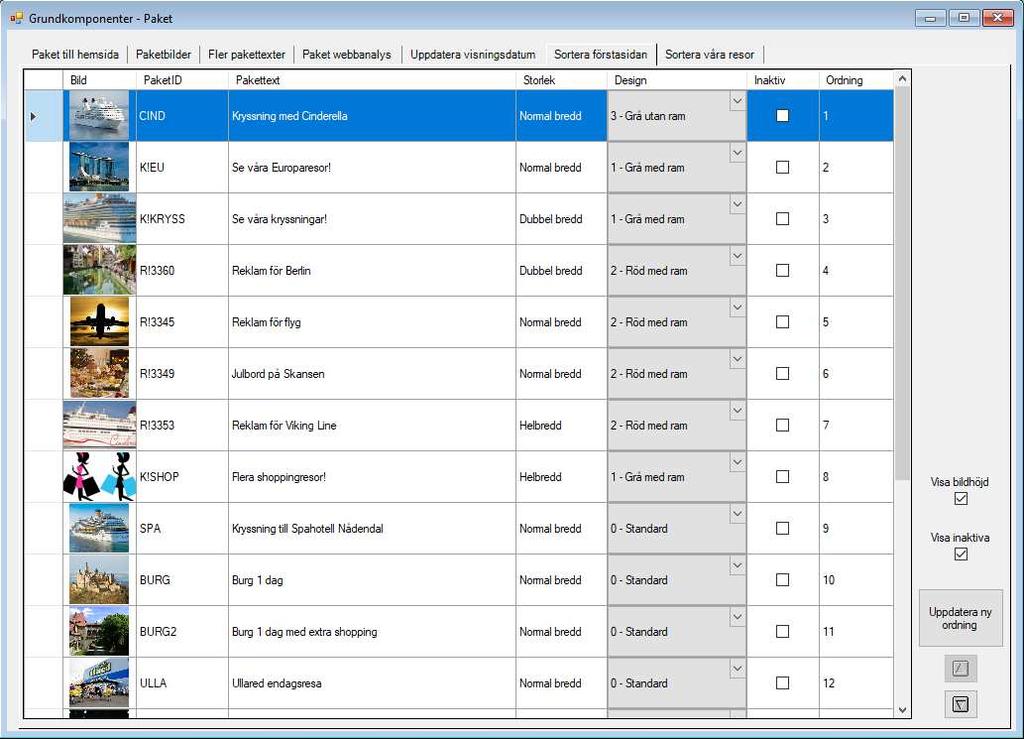1024x739 pixels.
Task: Click Ordning cell with value 7
Action: (x=856, y=425)
